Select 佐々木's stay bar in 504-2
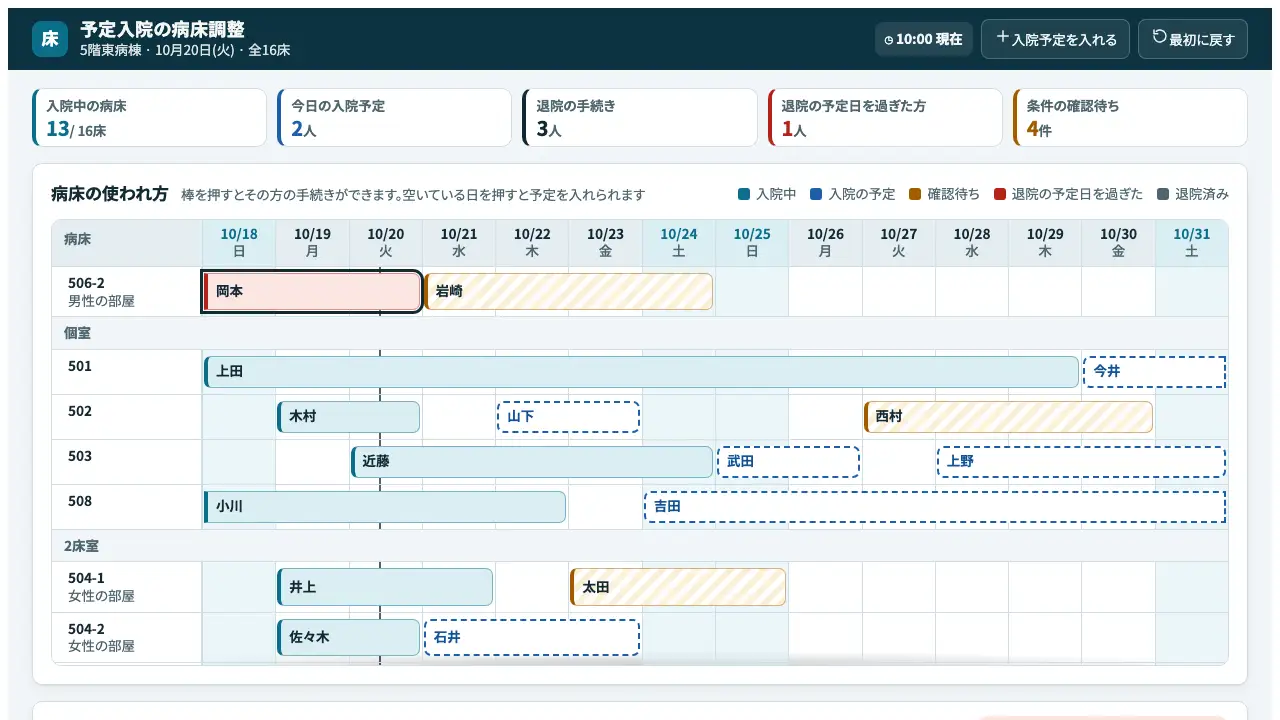This screenshot has height=720, width=1280. tap(348, 637)
